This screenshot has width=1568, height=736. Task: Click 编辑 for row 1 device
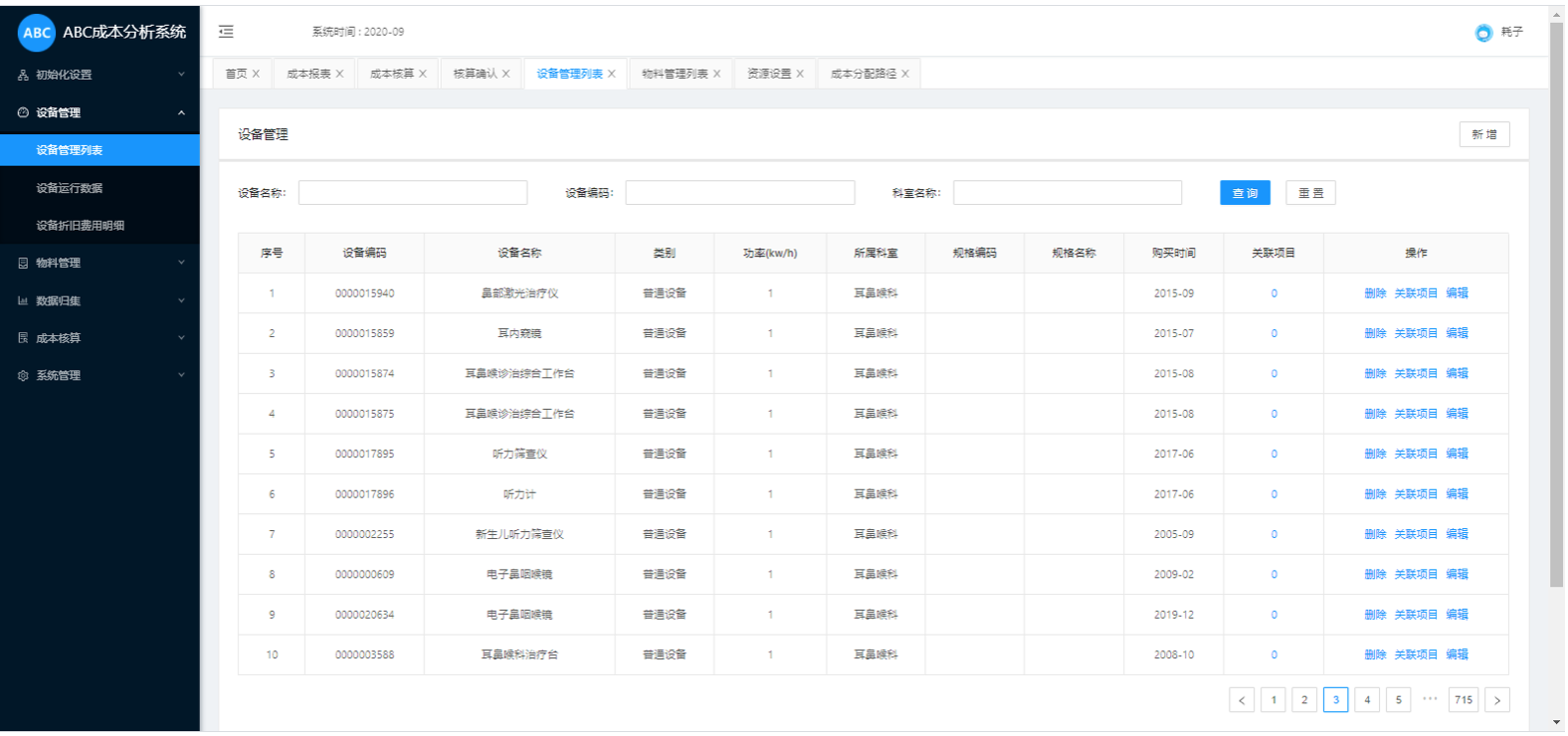(1457, 293)
